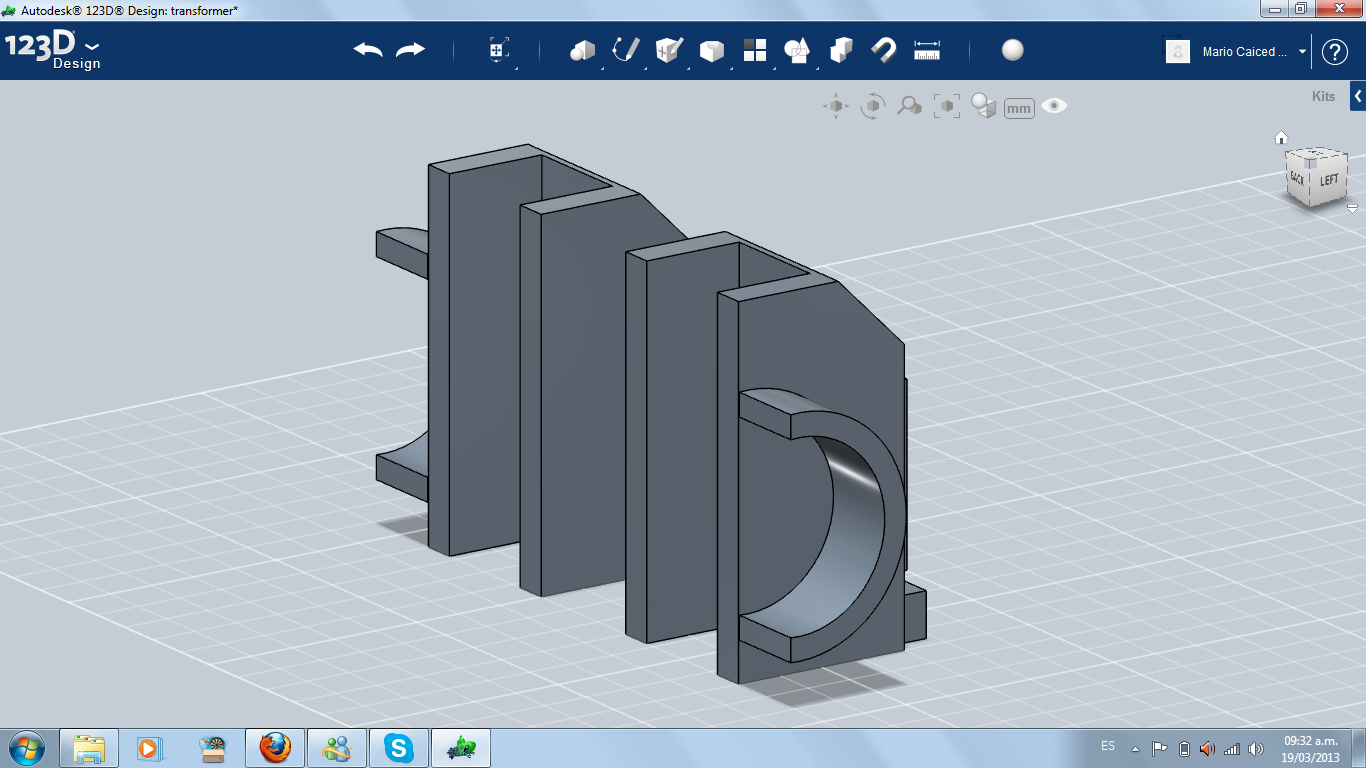Image resolution: width=1366 pixels, height=768 pixels.
Task: Open Skype from the taskbar
Action: pyautogui.click(x=398, y=748)
